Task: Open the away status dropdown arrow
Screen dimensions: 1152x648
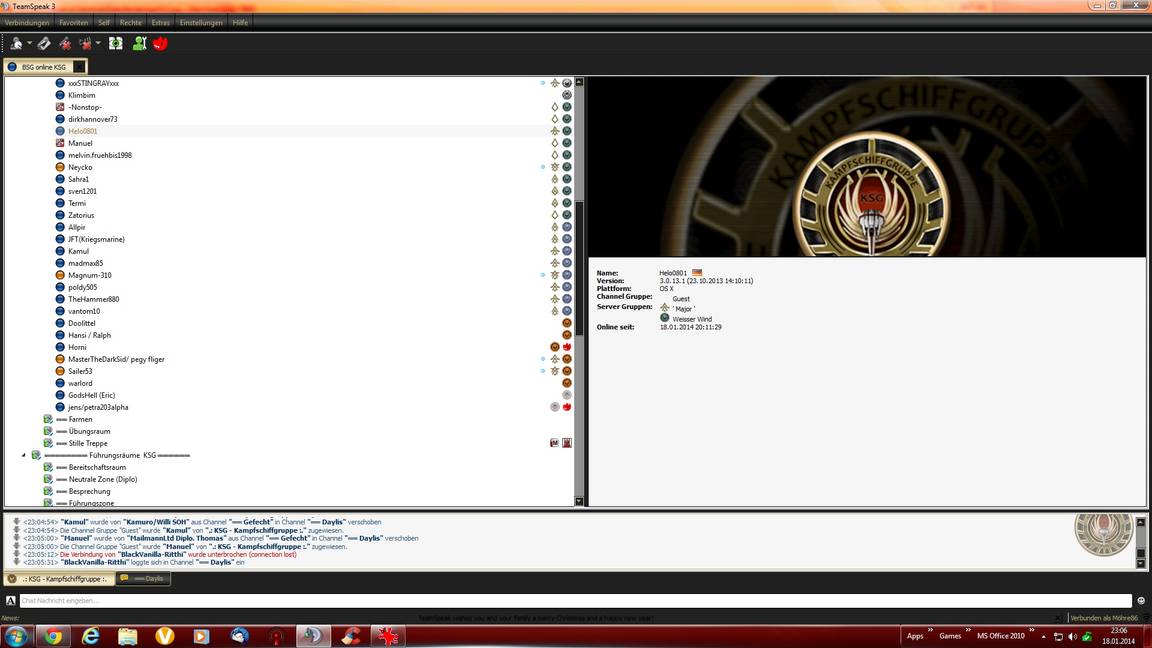Action: 98,43
